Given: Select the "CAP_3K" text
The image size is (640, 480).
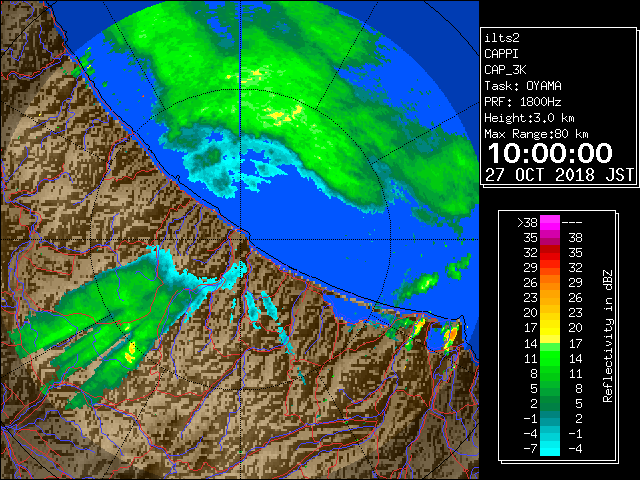Looking at the screenshot, I should (505, 70).
